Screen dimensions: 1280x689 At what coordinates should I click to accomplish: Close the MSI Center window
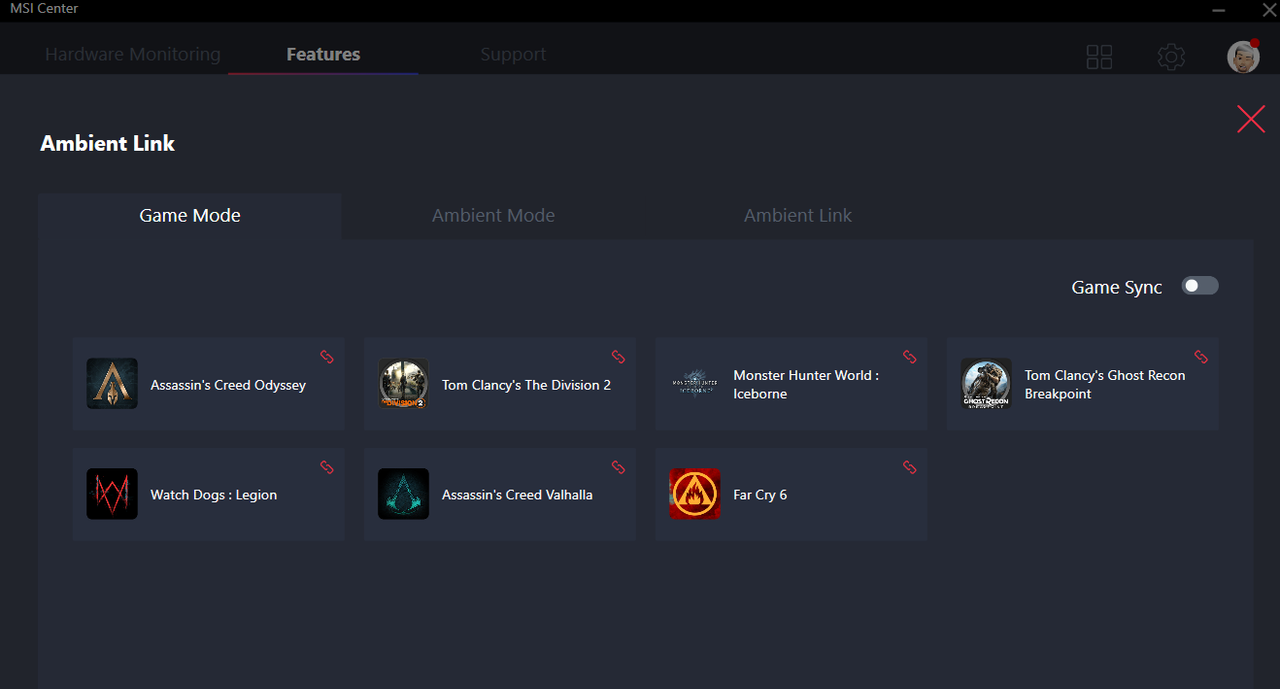coord(1268,9)
